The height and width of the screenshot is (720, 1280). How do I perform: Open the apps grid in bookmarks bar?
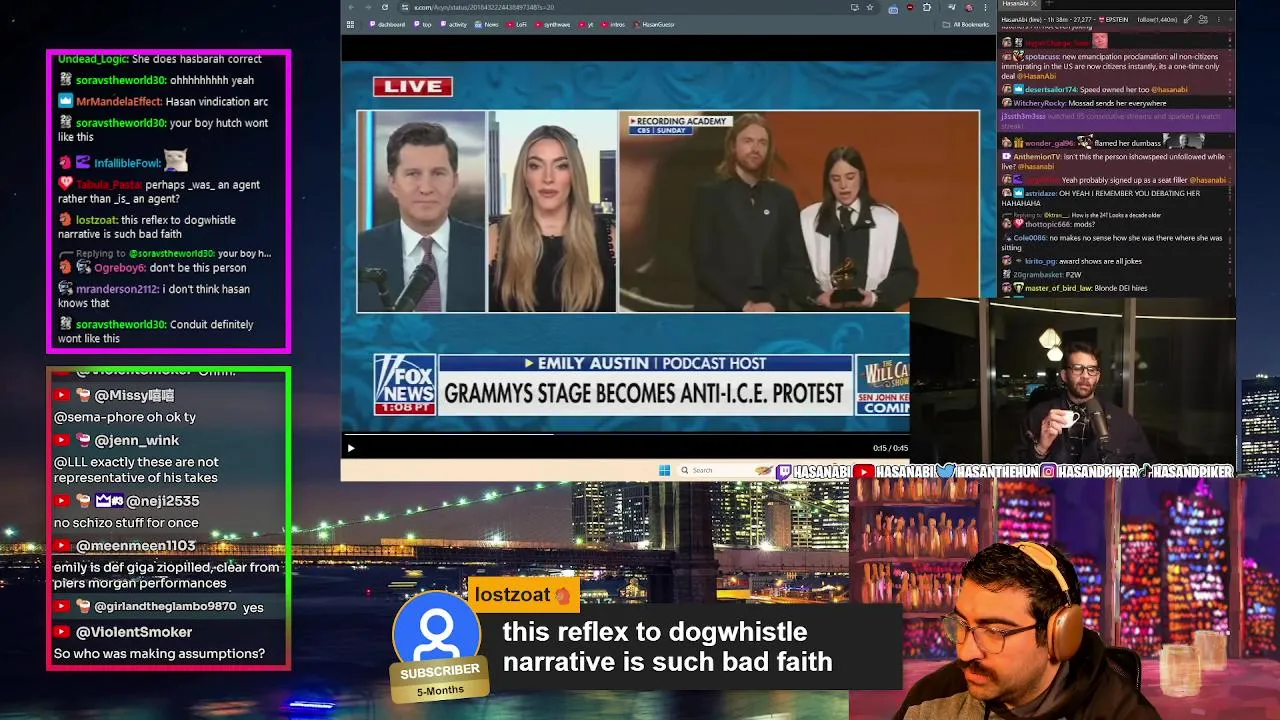[x=350, y=24]
